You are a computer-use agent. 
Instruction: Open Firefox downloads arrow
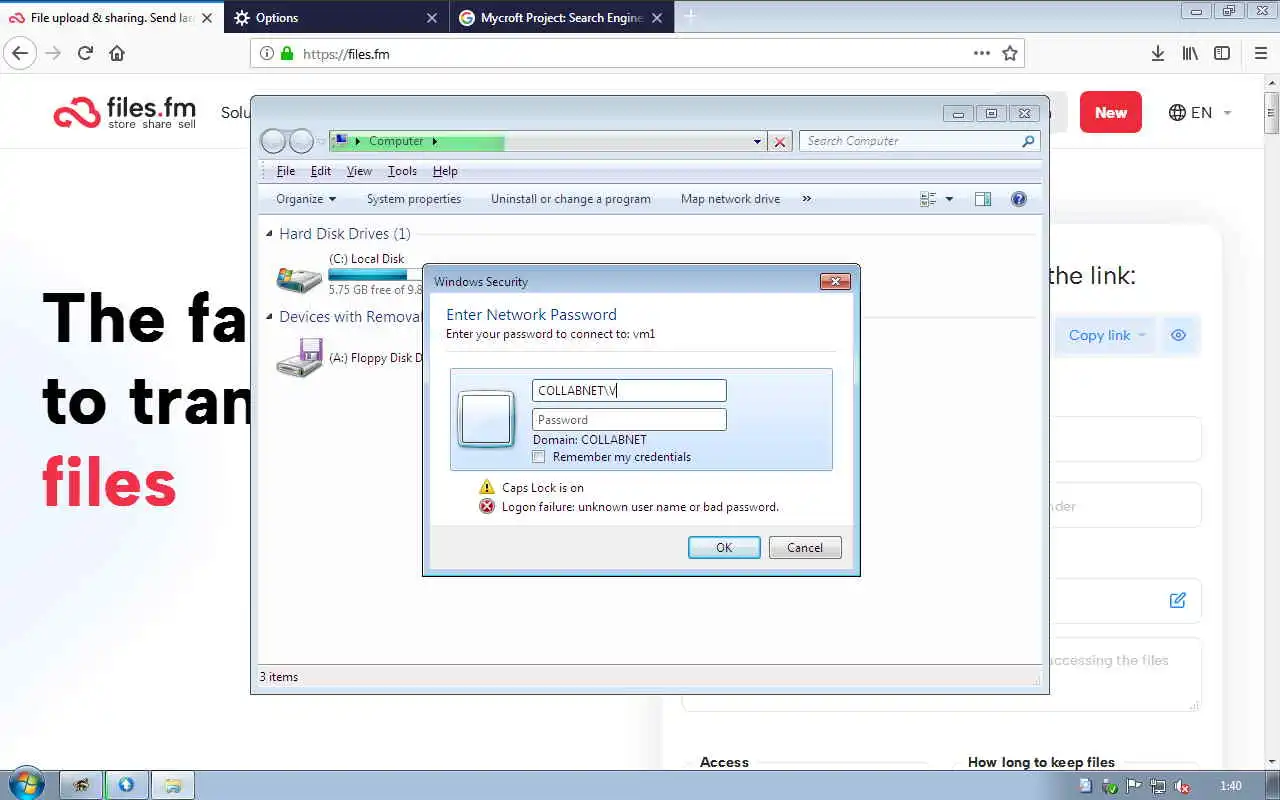[1157, 53]
